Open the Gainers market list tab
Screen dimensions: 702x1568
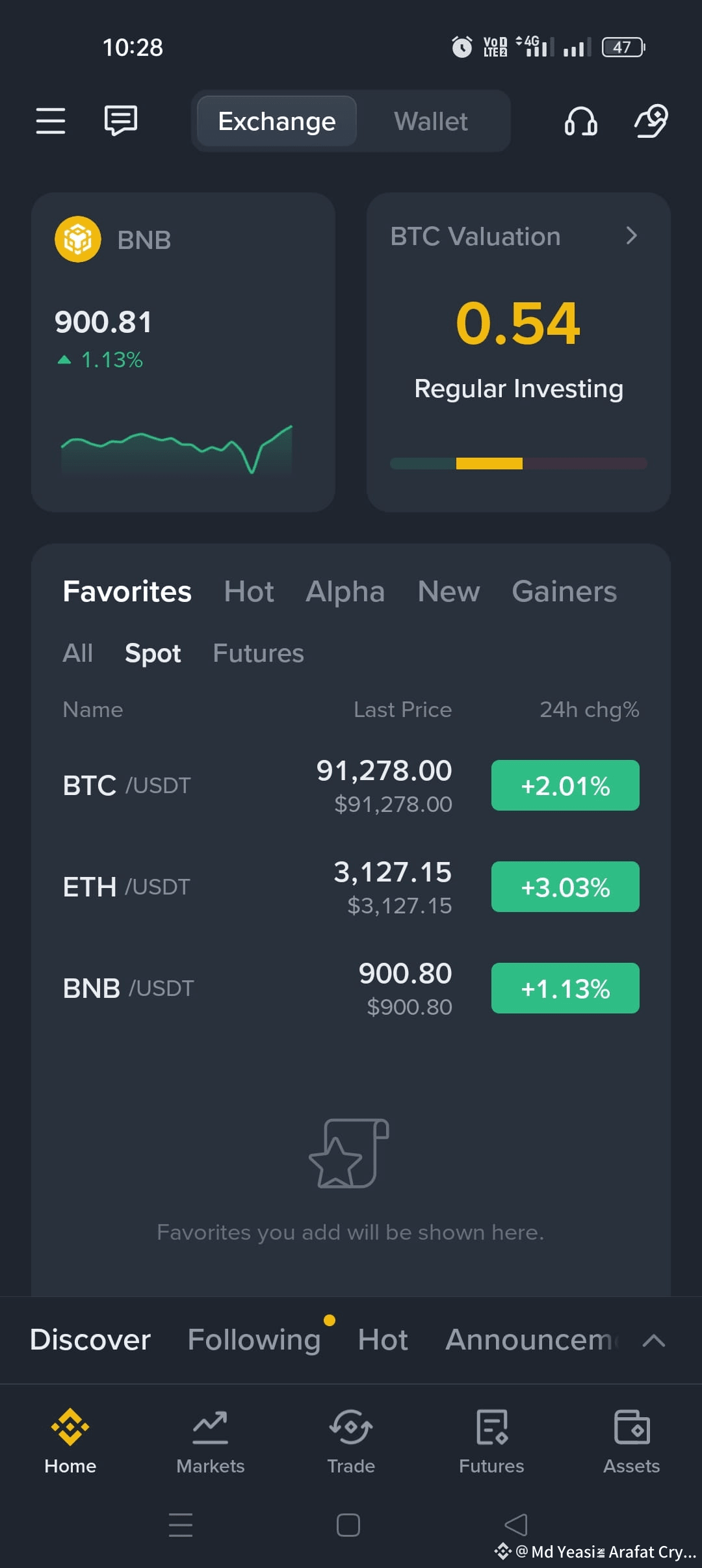tap(564, 592)
